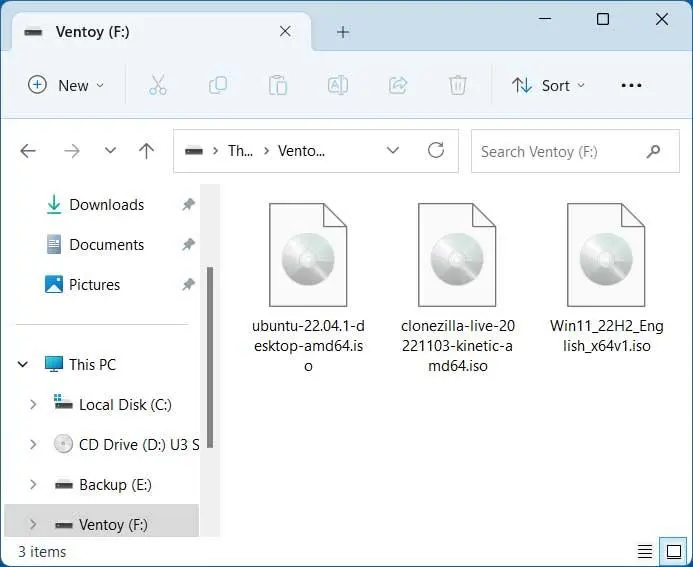The image size is (693, 567).
Task: Unpin Documents using its pin icon
Action: tap(189, 244)
